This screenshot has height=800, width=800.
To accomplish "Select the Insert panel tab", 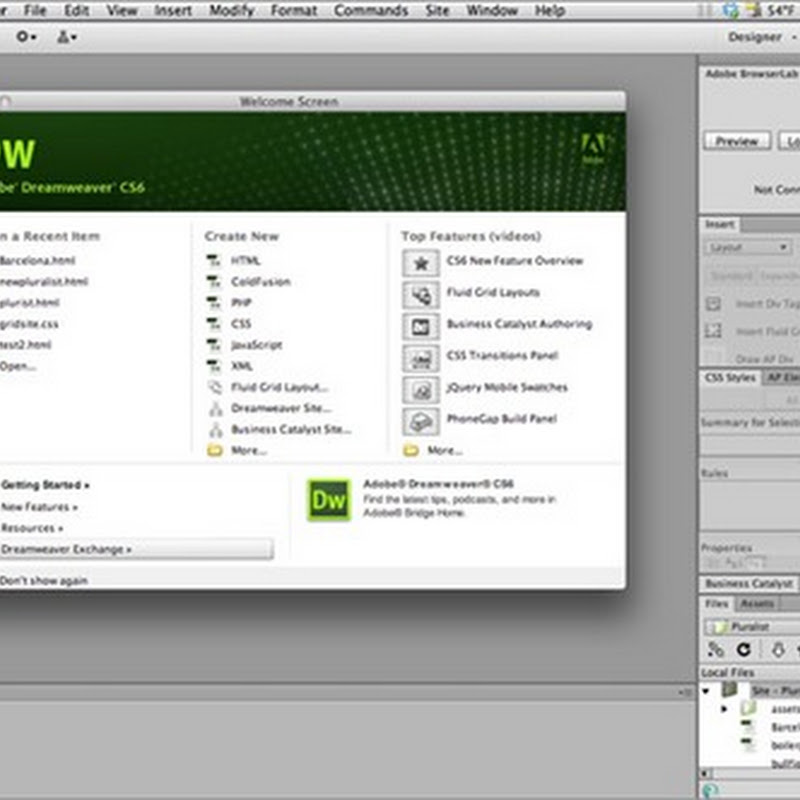I will click(x=720, y=224).
